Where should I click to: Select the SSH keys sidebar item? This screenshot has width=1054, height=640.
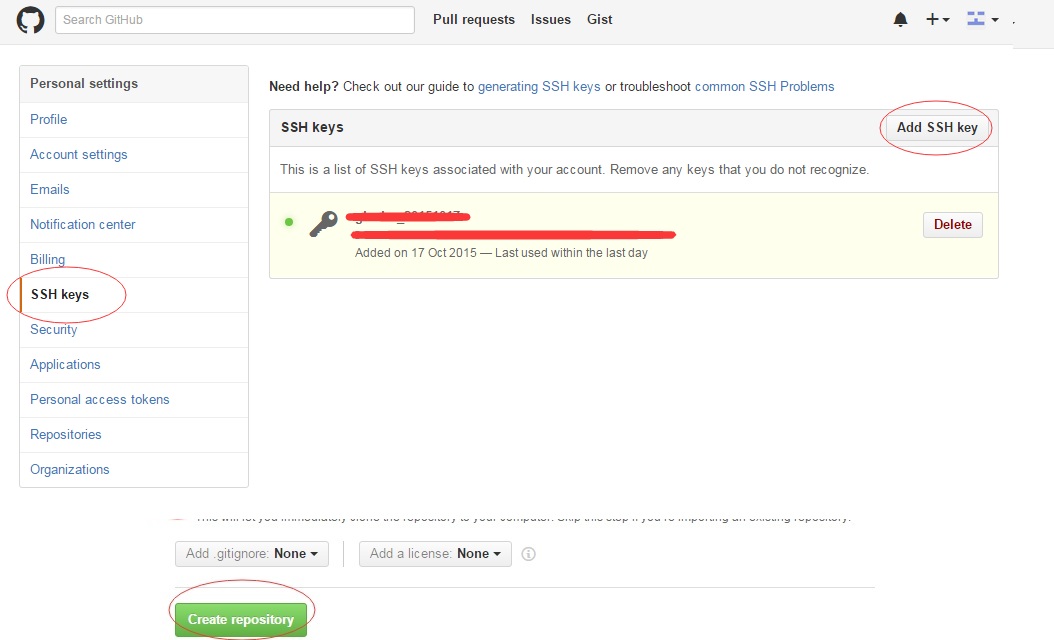pos(134,294)
